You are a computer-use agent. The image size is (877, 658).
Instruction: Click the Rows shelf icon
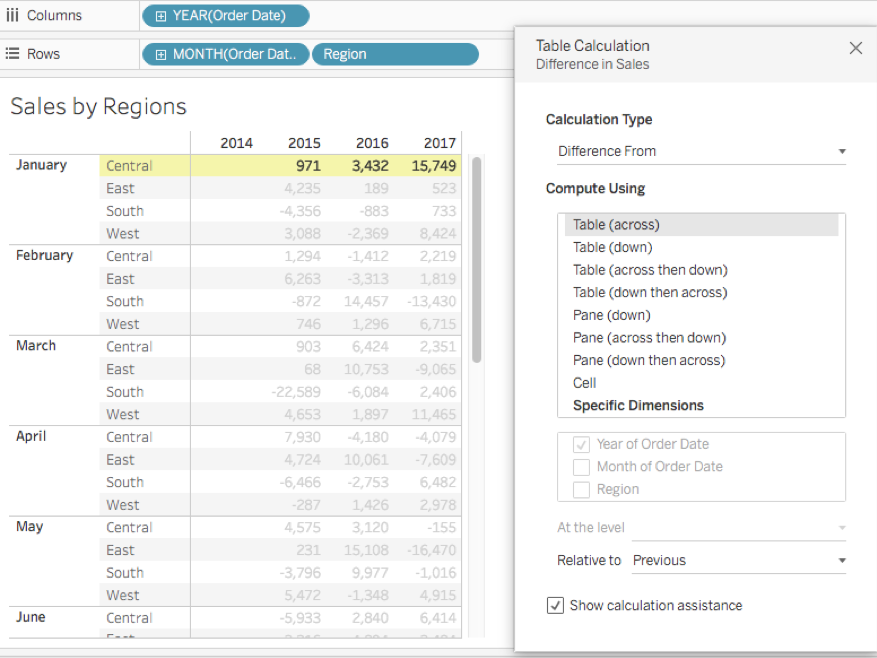pos(13,54)
